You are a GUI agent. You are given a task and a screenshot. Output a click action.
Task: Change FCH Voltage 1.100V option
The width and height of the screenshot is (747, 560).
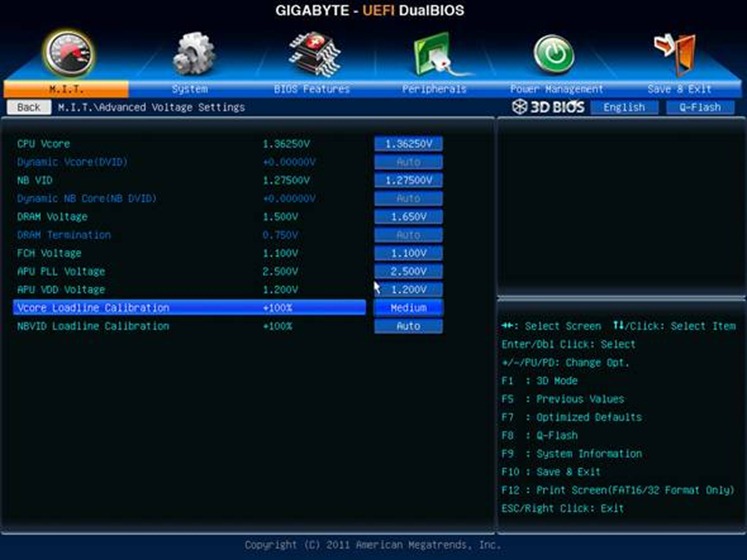pyautogui.click(x=408, y=253)
